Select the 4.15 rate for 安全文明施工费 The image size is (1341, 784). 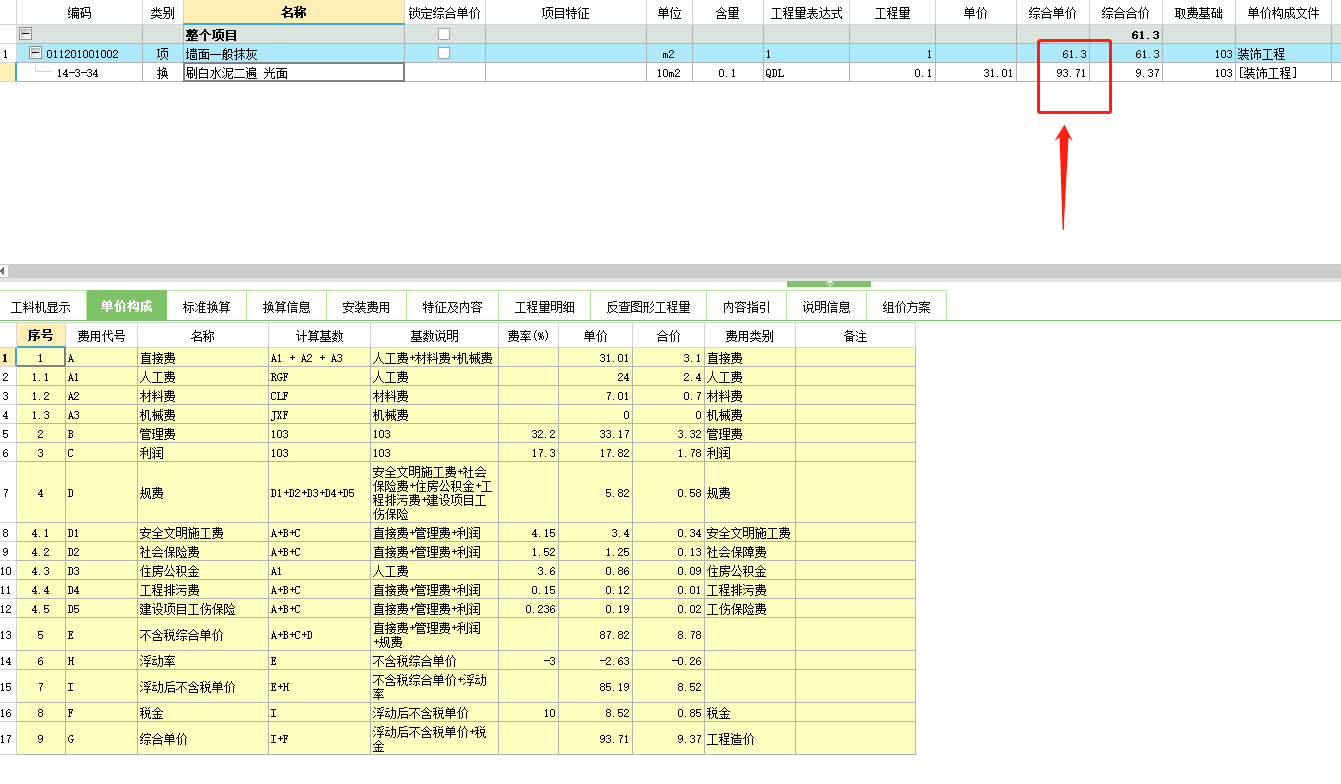(x=528, y=533)
